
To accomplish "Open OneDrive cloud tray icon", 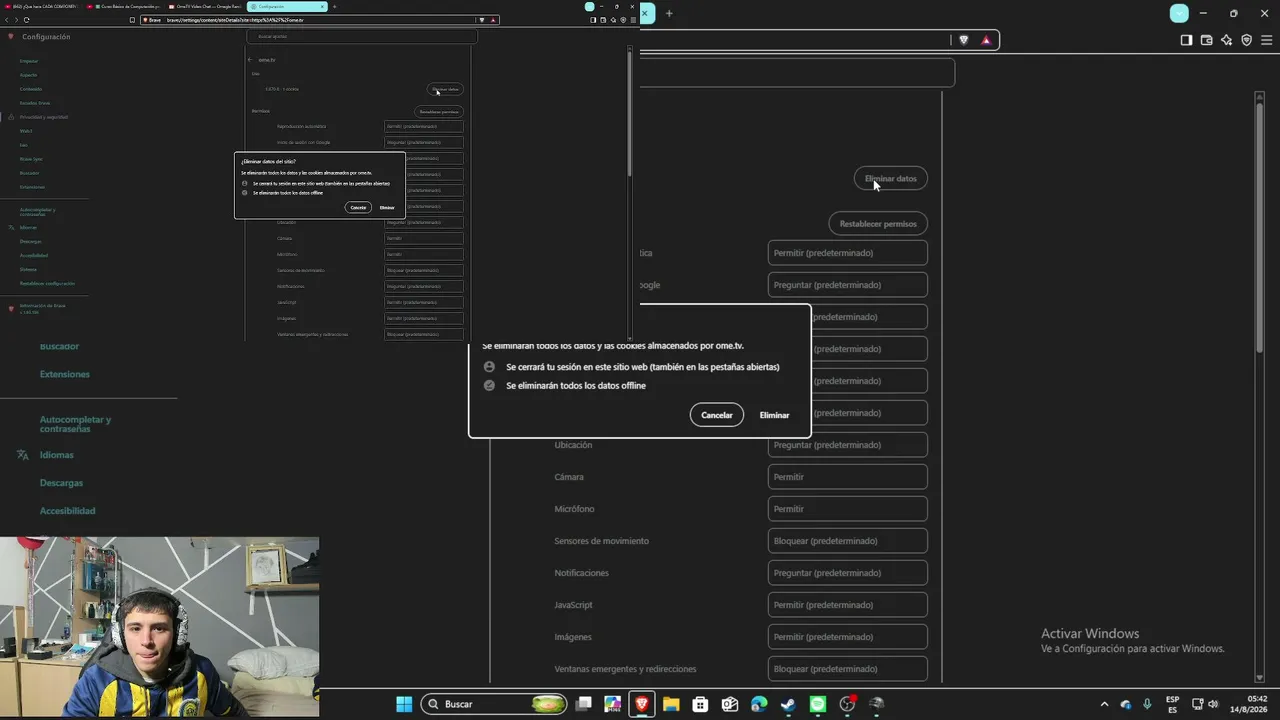I will 1126,704.
